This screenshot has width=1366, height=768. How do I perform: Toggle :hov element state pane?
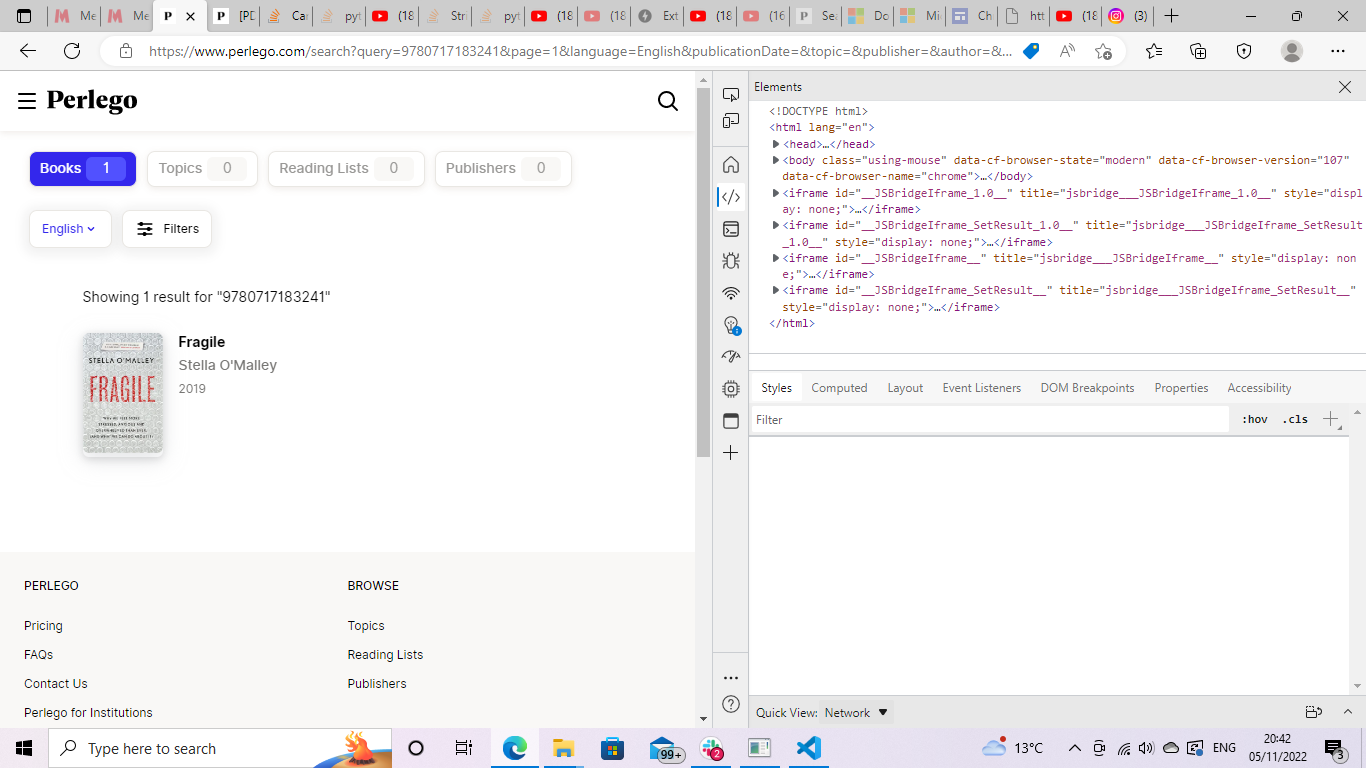pos(1254,420)
